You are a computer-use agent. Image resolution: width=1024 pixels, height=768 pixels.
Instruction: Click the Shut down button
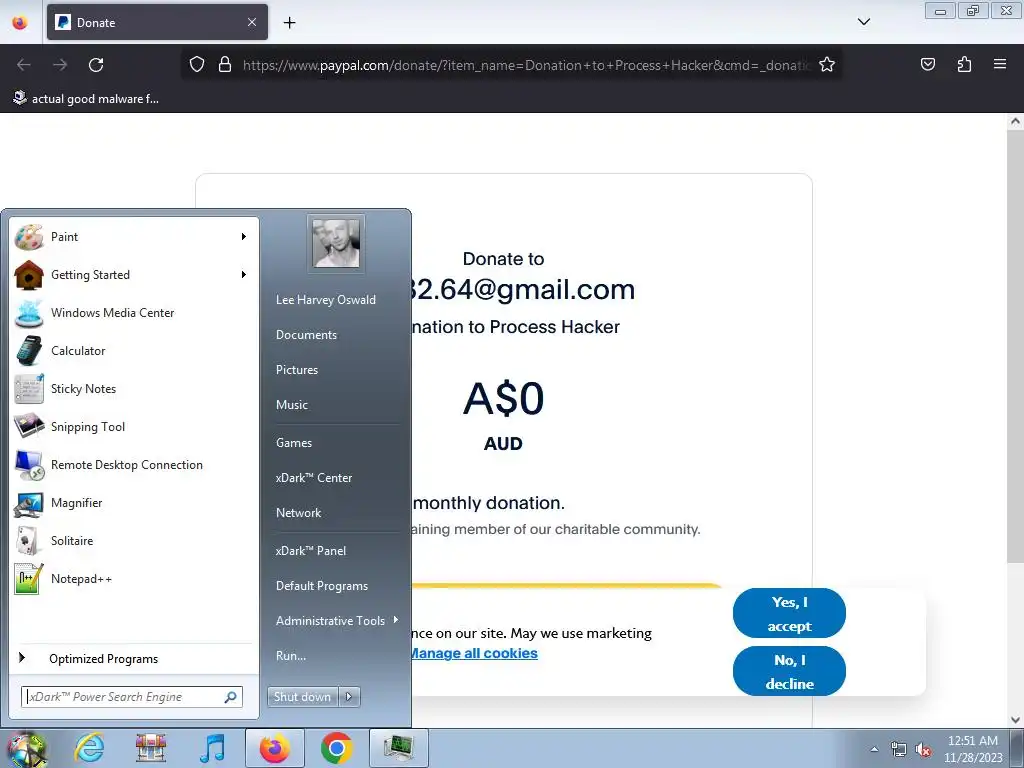click(302, 697)
